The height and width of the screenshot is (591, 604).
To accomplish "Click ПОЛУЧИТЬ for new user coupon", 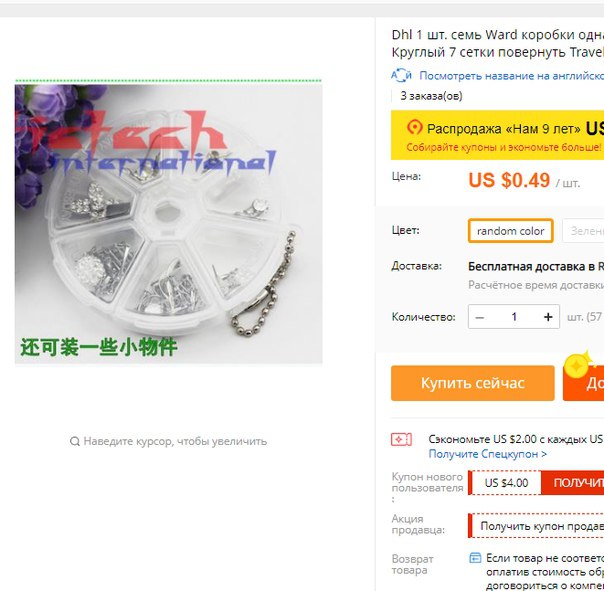I will 573,483.
